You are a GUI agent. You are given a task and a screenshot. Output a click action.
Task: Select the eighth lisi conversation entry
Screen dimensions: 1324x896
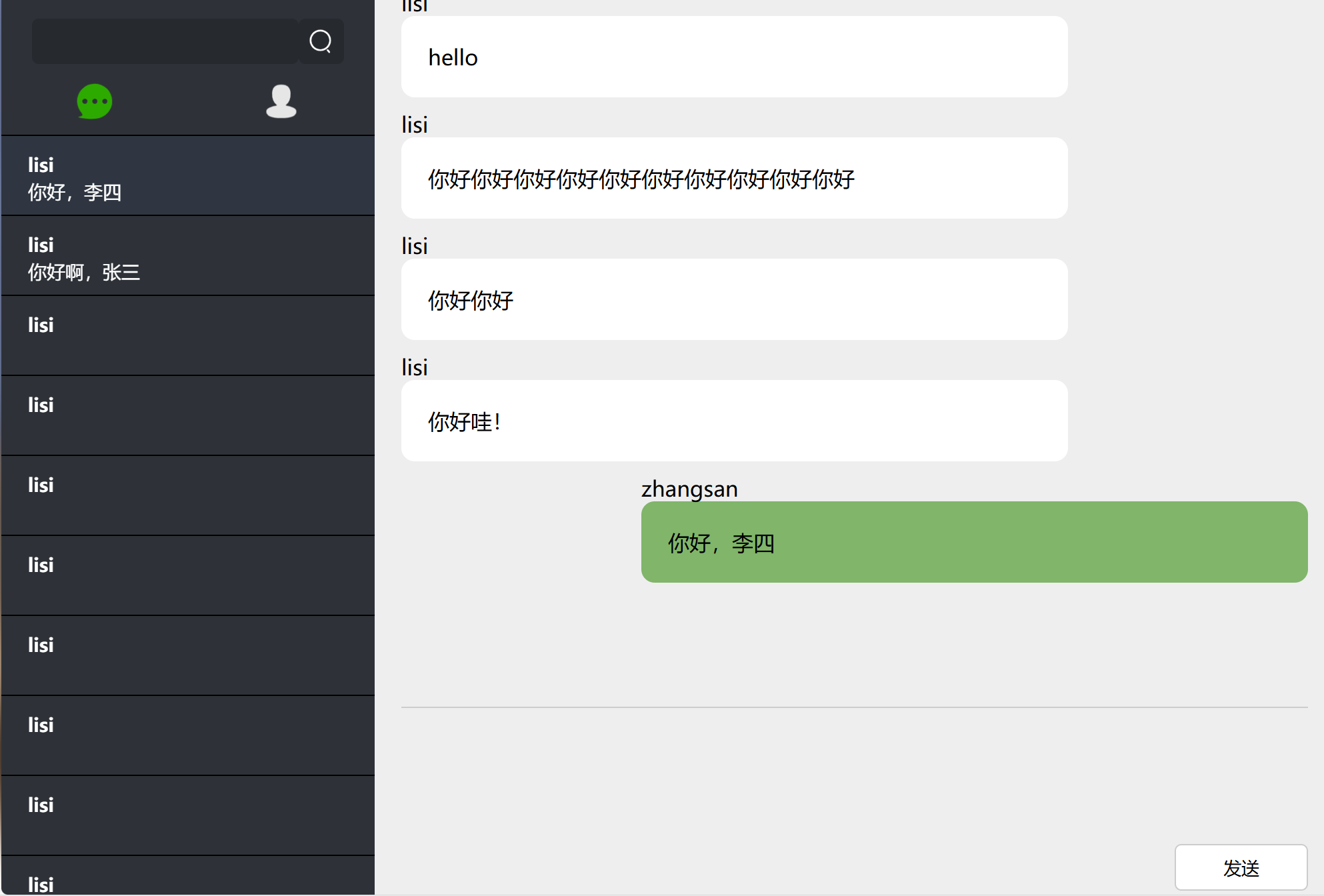click(x=187, y=736)
